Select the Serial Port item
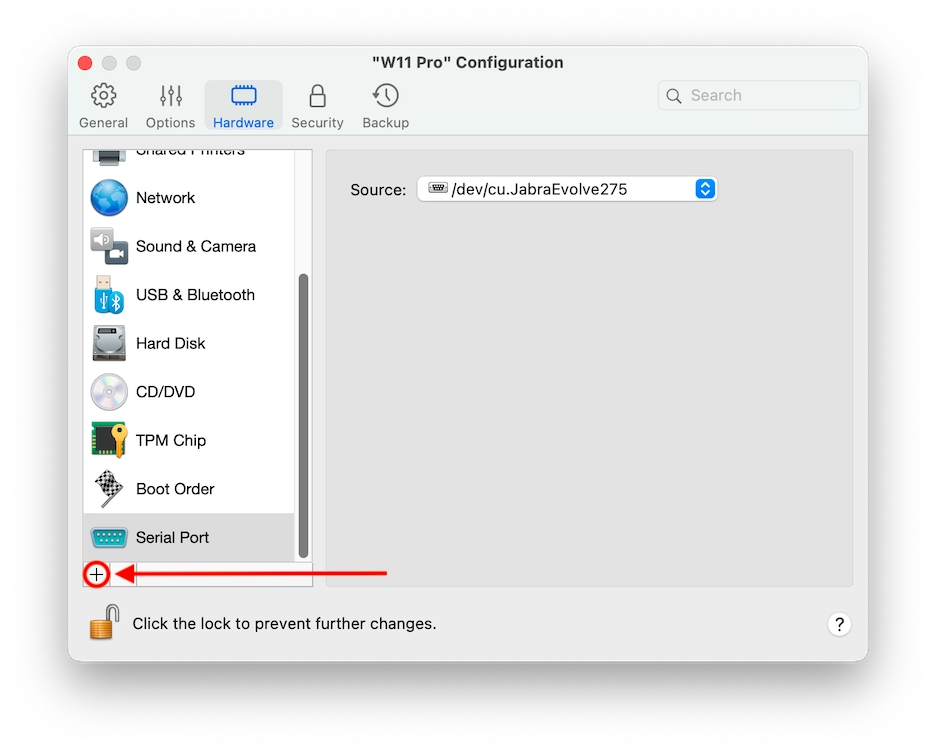 (172, 537)
